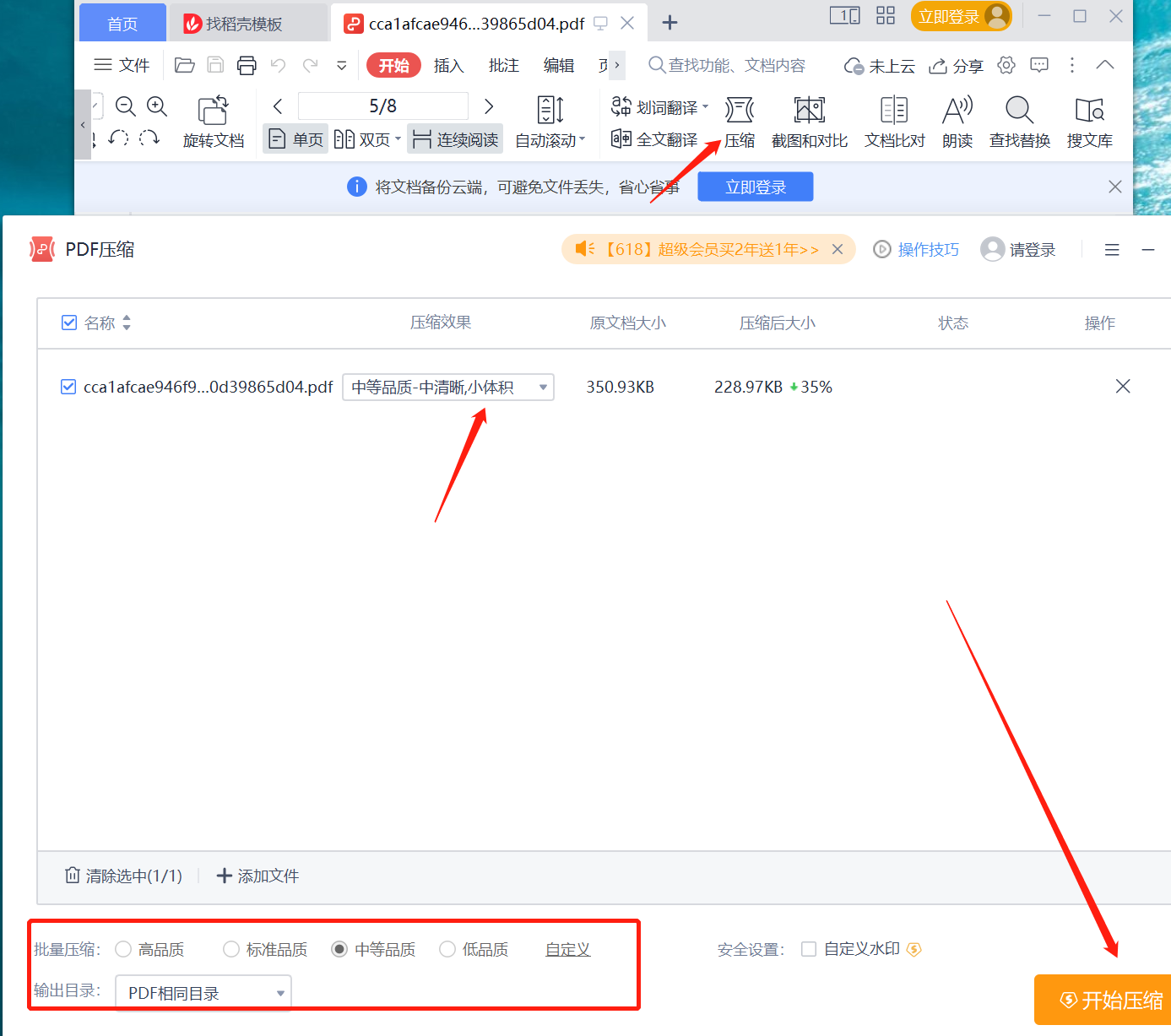Open the quick access toolbar dropdown arrow

point(342,65)
